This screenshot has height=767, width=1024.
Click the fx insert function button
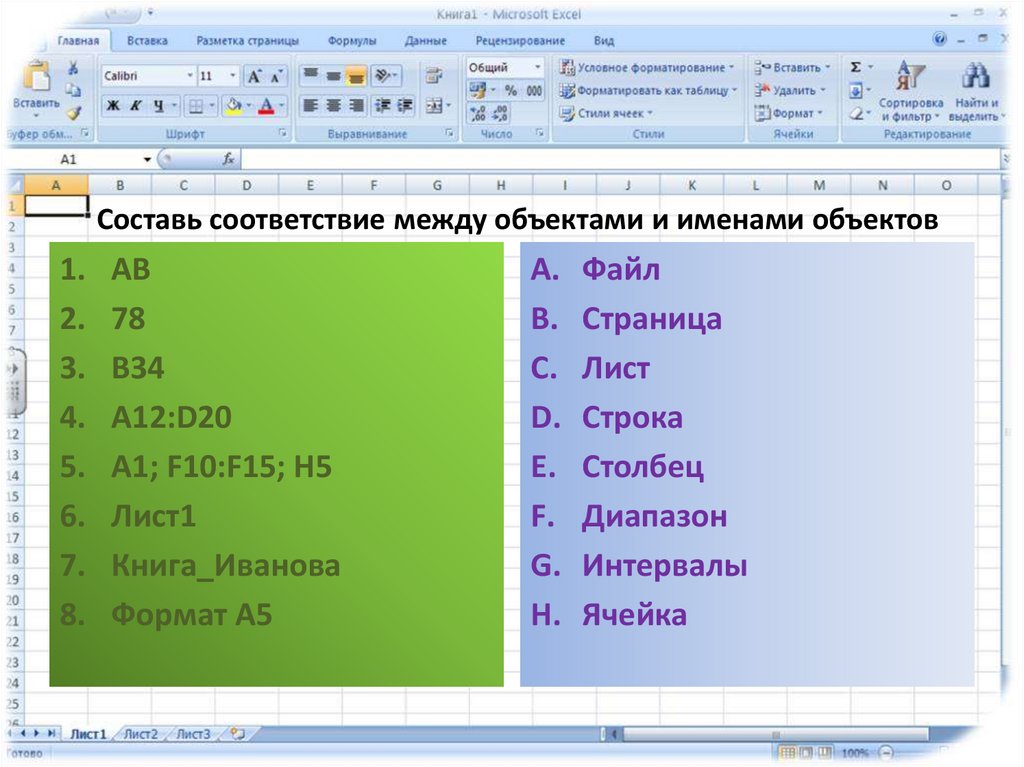(229, 159)
